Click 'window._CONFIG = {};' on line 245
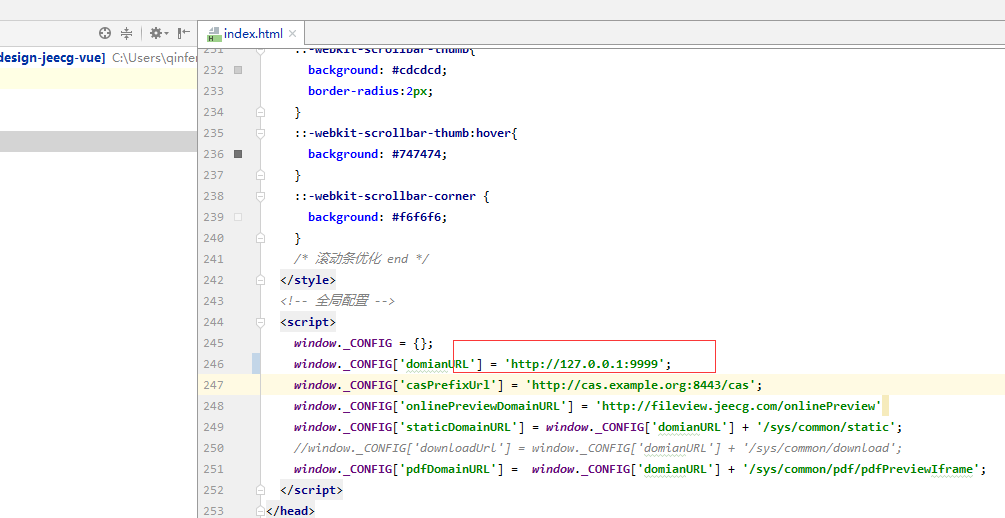The image size is (1005, 518). click(363, 343)
